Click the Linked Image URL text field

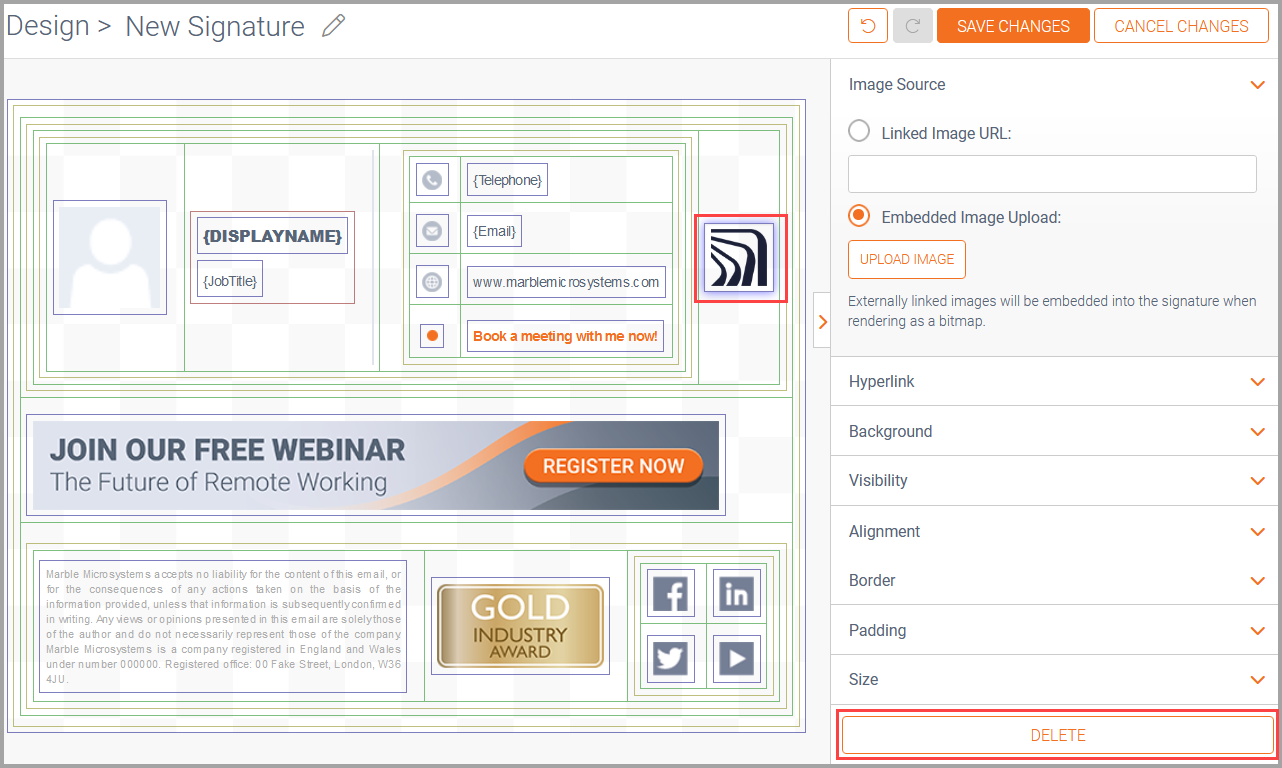1052,174
